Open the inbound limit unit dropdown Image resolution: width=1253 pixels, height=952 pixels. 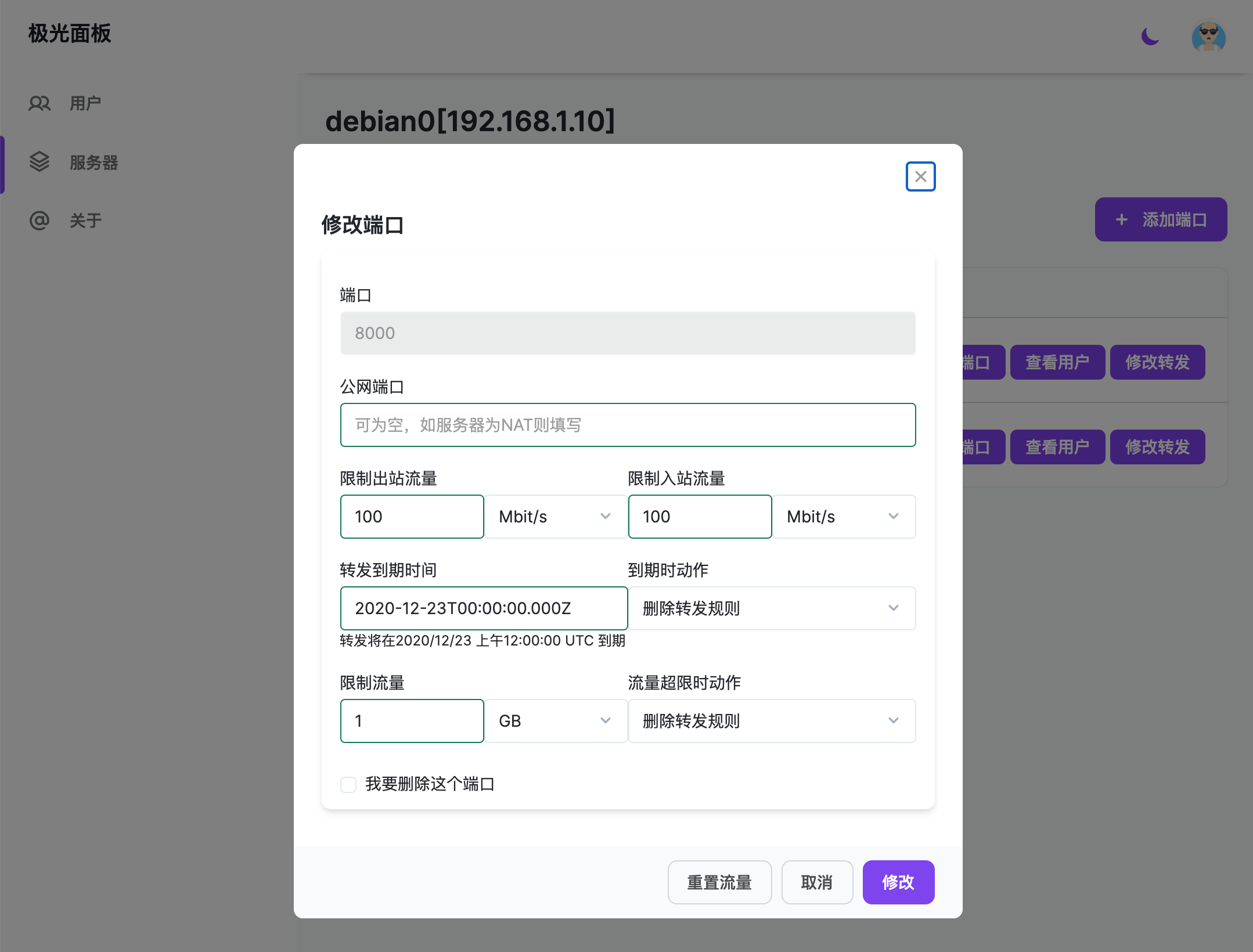(x=843, y=517)
